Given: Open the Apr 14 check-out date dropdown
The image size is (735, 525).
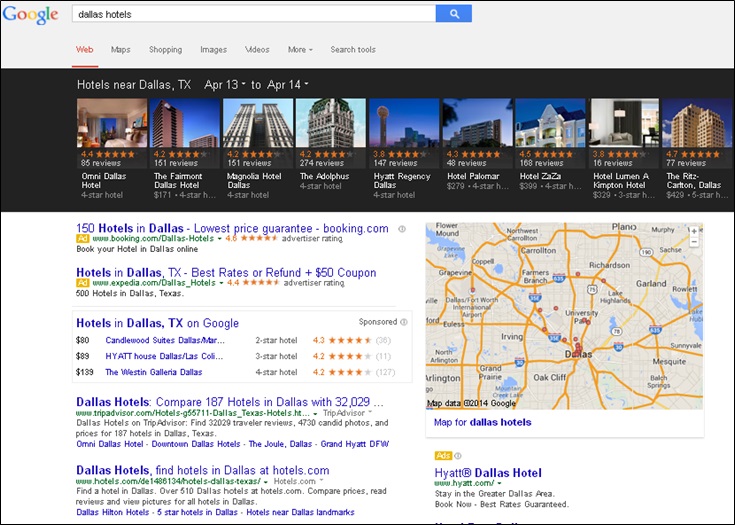Looking at the screenshot, I should pos(287,85).
